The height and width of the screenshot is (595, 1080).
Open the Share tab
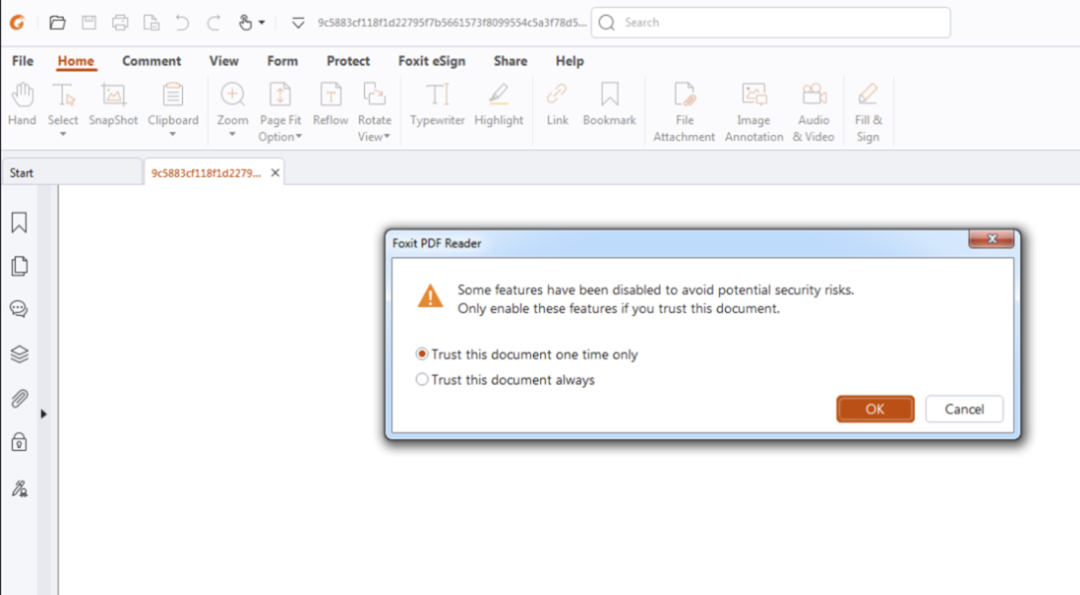tap(510, 61)
